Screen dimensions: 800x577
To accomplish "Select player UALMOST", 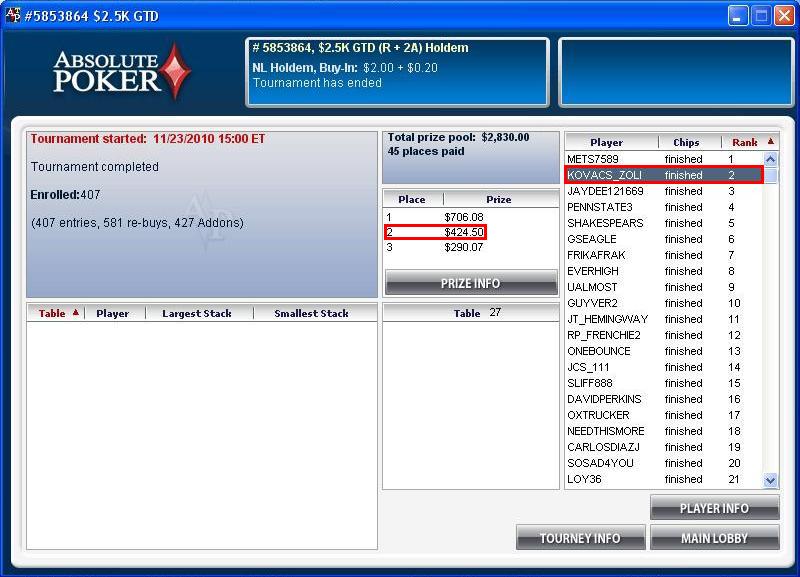I will tap(664, 287).
